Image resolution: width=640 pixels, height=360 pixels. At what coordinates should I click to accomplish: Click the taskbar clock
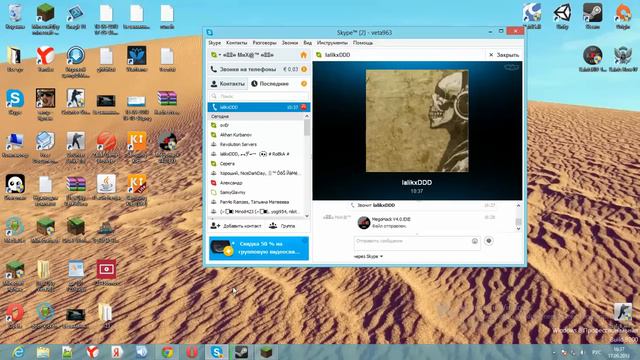click(619, 352)
